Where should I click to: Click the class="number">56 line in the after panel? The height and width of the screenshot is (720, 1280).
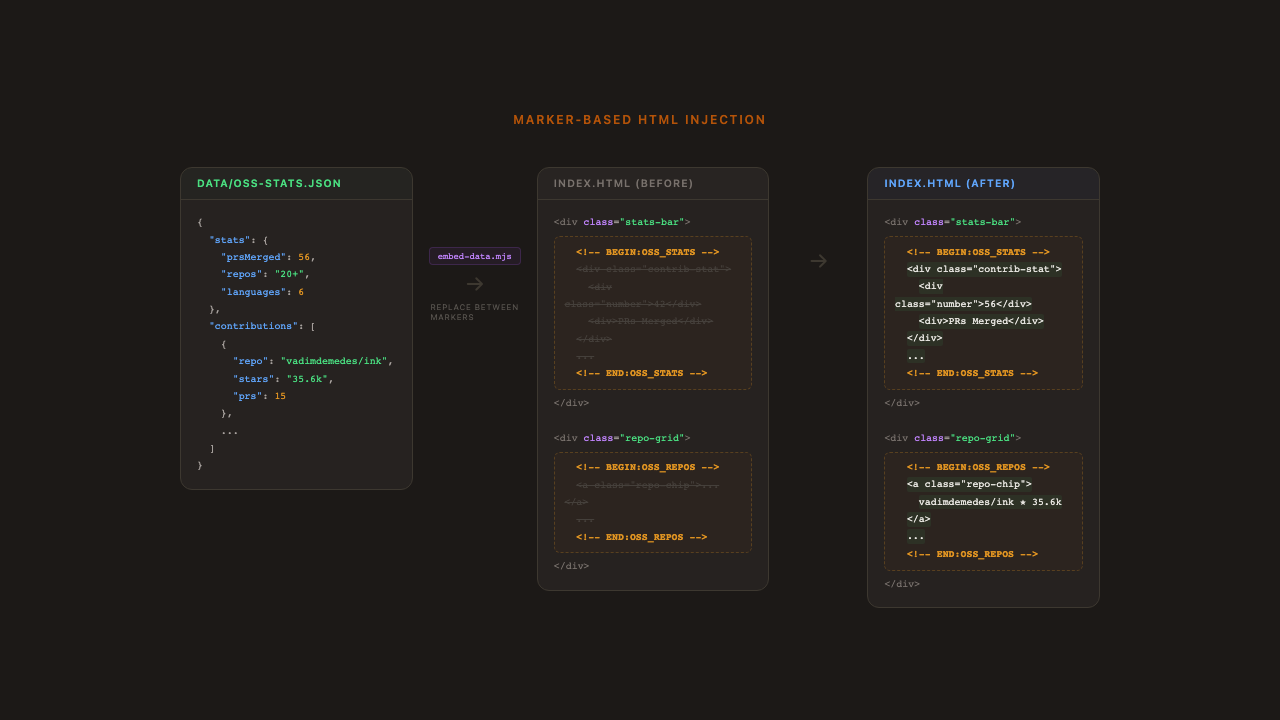coord(962,304)
